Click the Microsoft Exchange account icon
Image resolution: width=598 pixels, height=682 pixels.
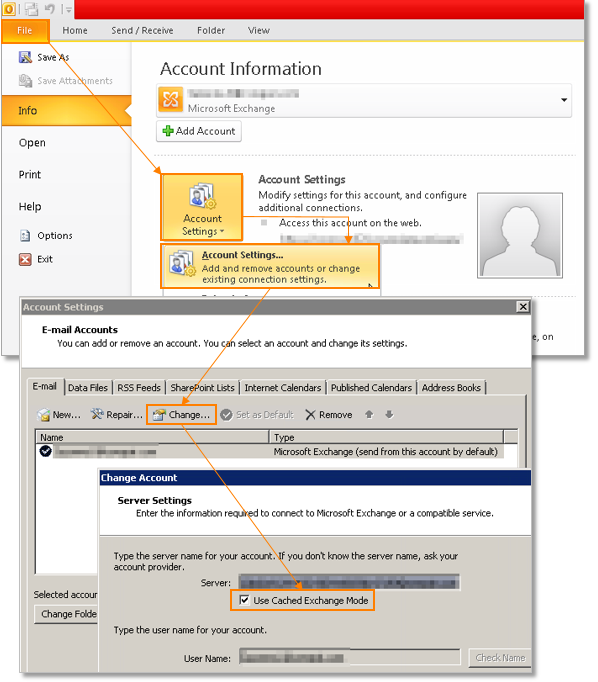coord(170,100)
